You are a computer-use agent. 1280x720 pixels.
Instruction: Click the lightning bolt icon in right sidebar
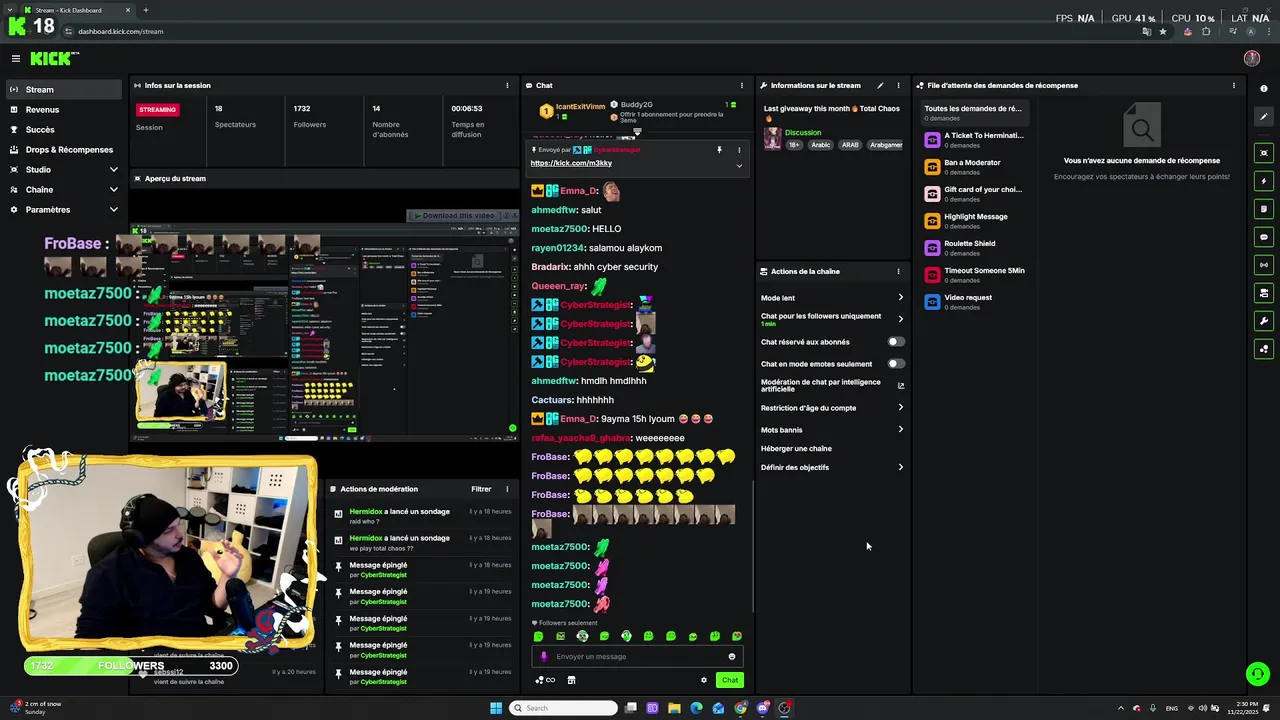[x=1264, y=181]
